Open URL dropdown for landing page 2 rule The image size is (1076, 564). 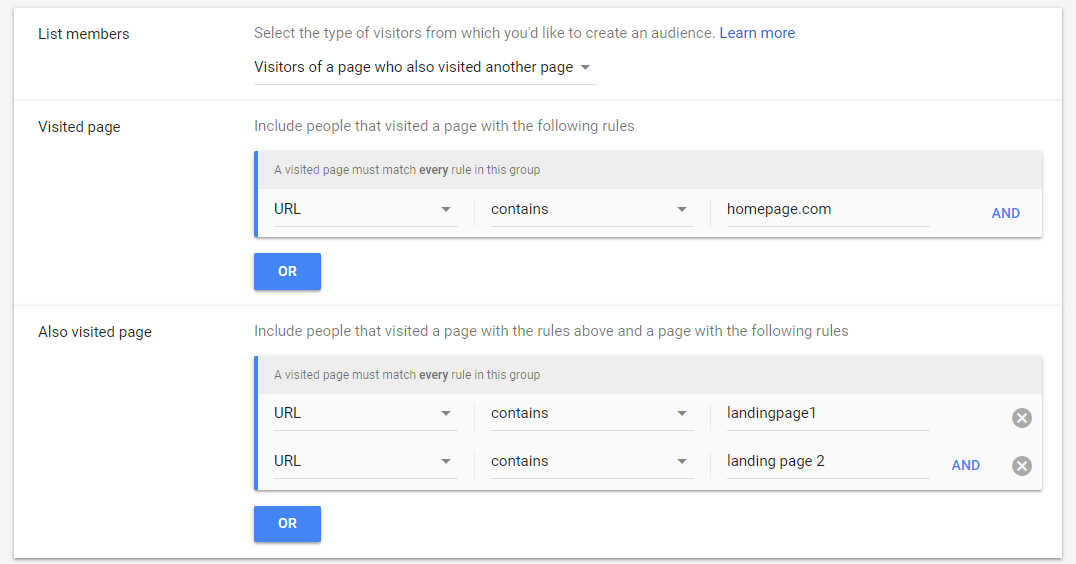click(x=365, y=461)
